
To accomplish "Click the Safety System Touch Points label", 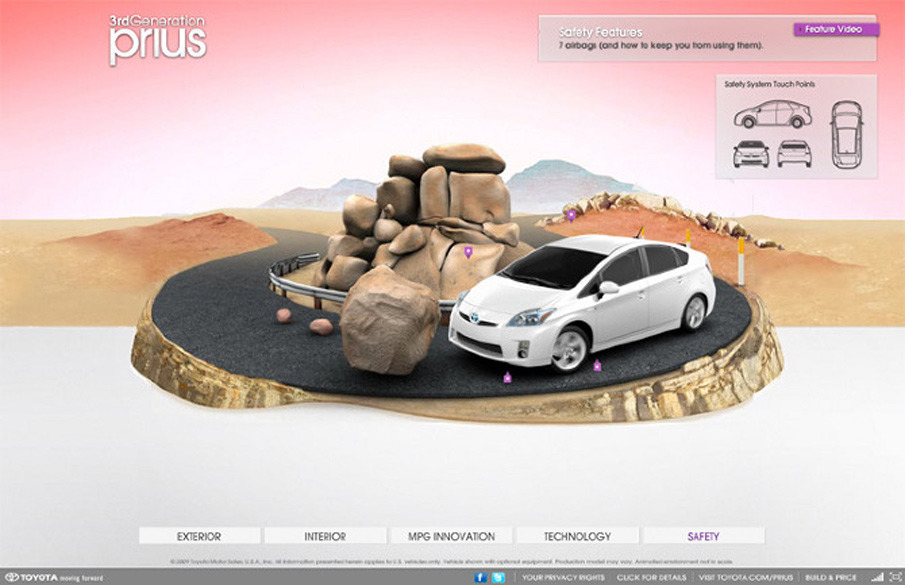I will 769,84.
